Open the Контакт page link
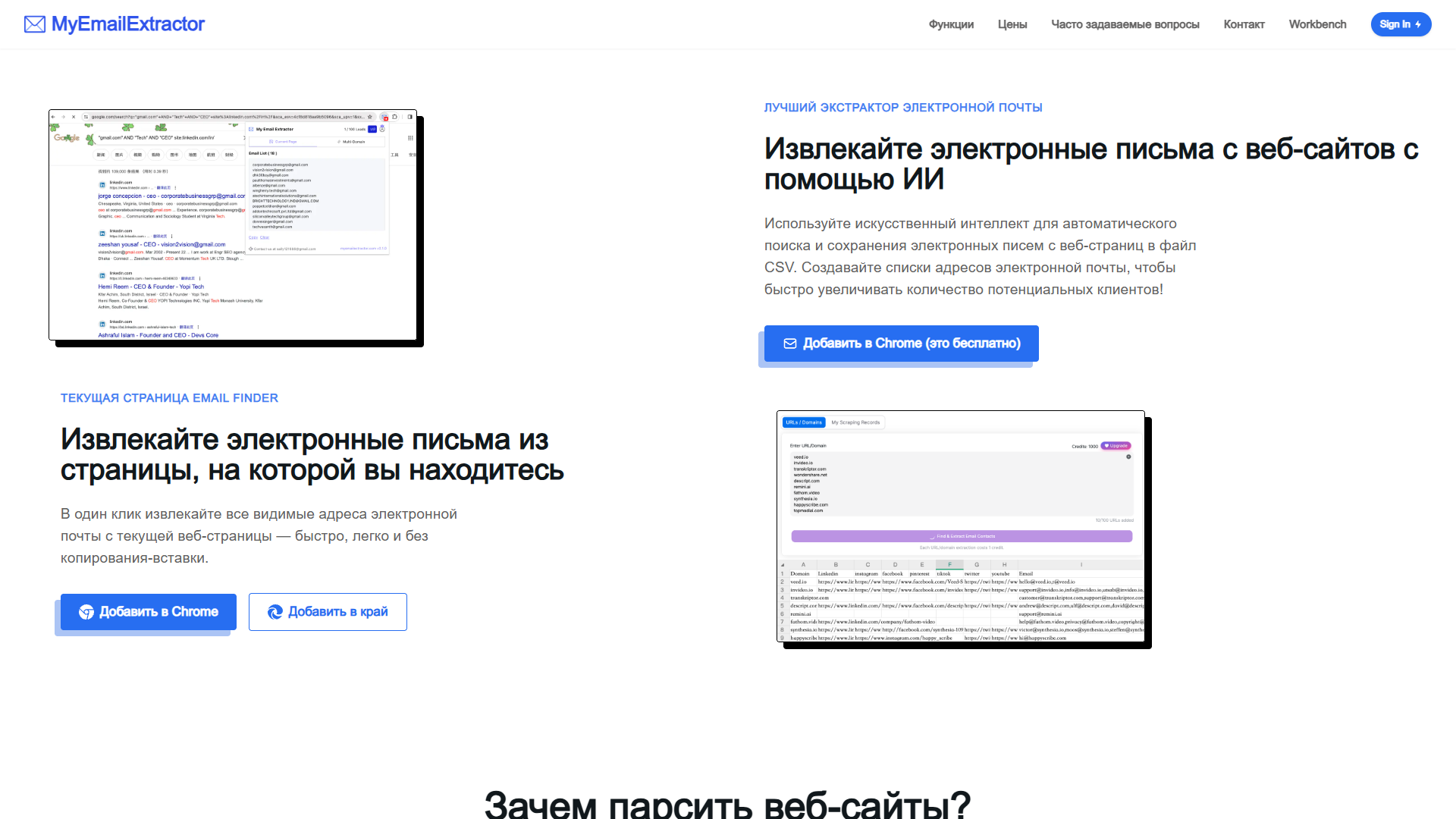This screenshot has height=819, width=1456. pos(1244,24)
